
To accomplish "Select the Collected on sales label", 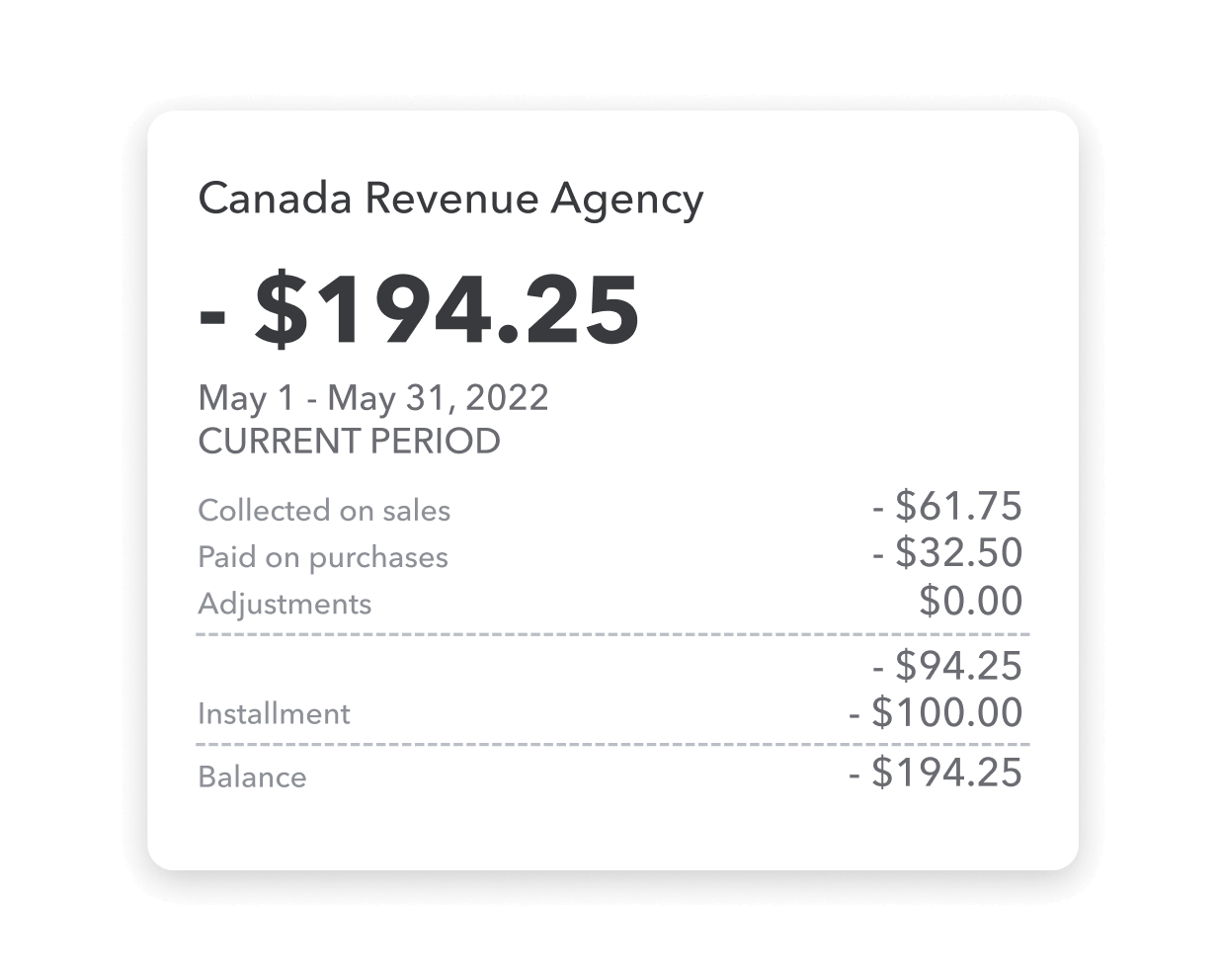I will point(324,511).
